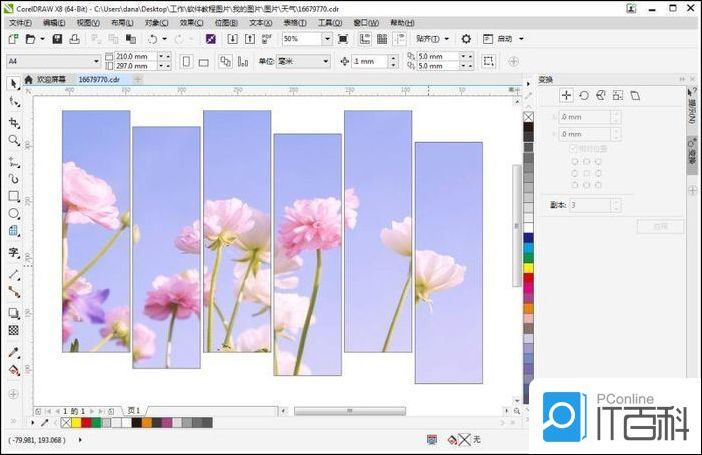Expand the 50% zoom level dropdown
The width and height of the screenshot is (702, 455).
[x=327, y=39]
